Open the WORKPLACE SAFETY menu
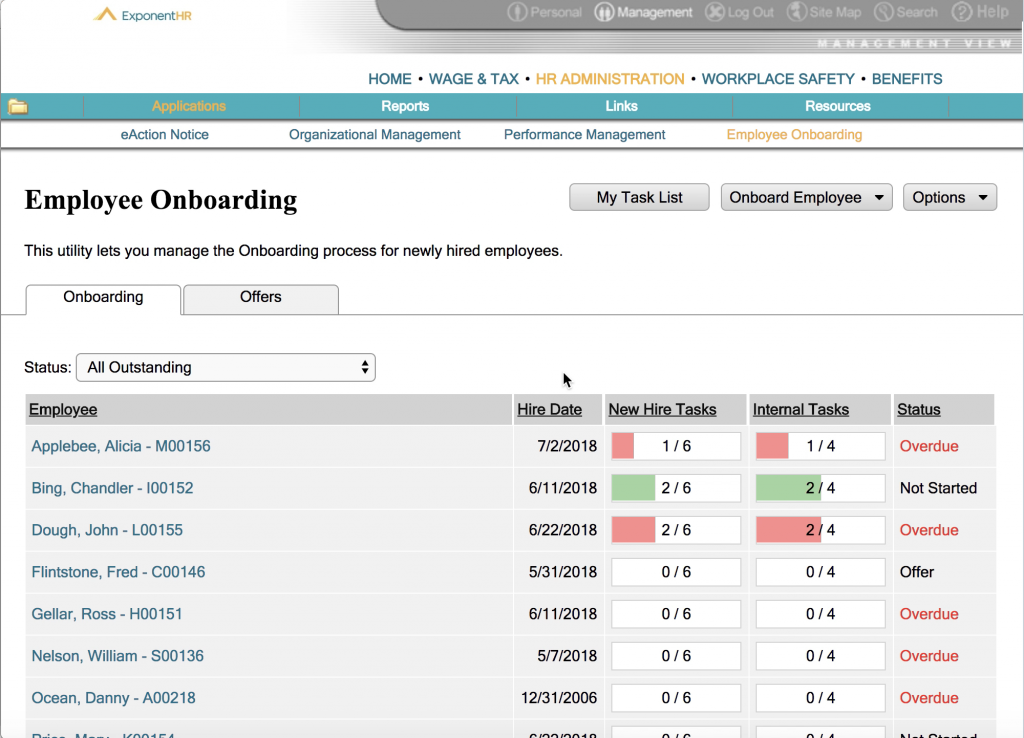This screenshot has width=1024, height=738. [x=778, y=78]
